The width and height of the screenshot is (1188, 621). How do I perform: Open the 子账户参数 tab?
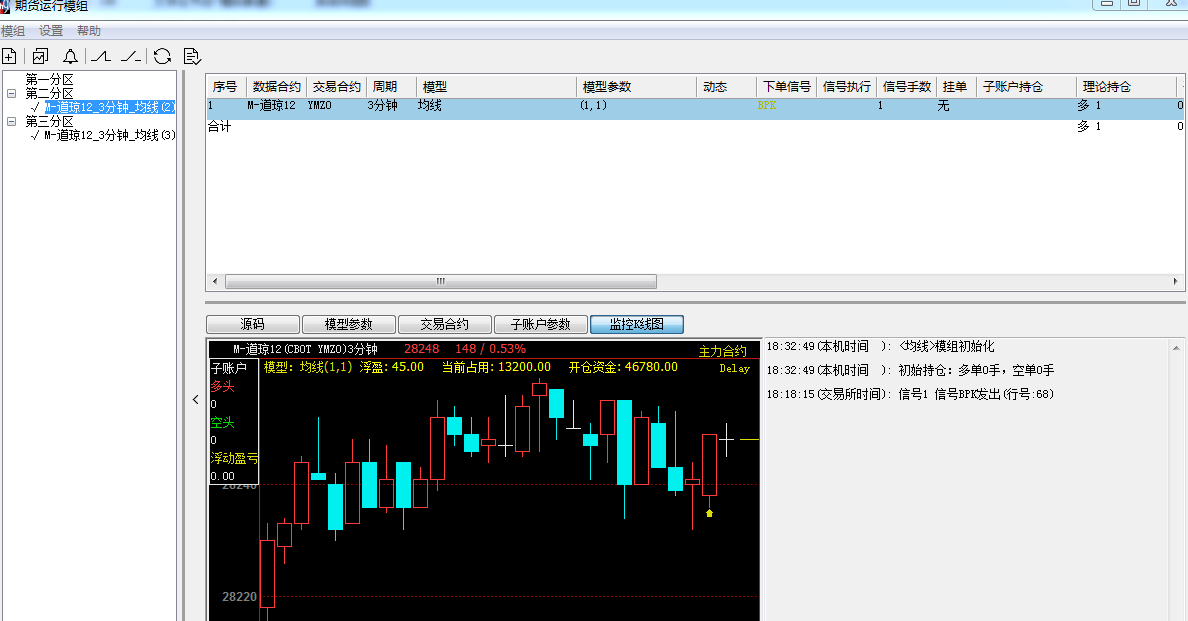[540, 324]
